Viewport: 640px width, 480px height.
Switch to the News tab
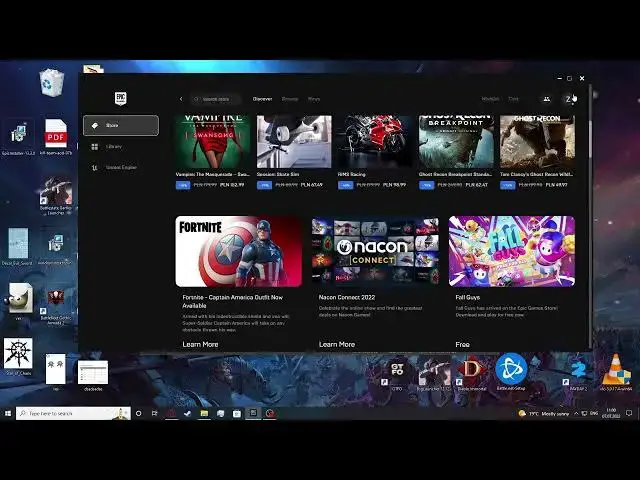314,99
